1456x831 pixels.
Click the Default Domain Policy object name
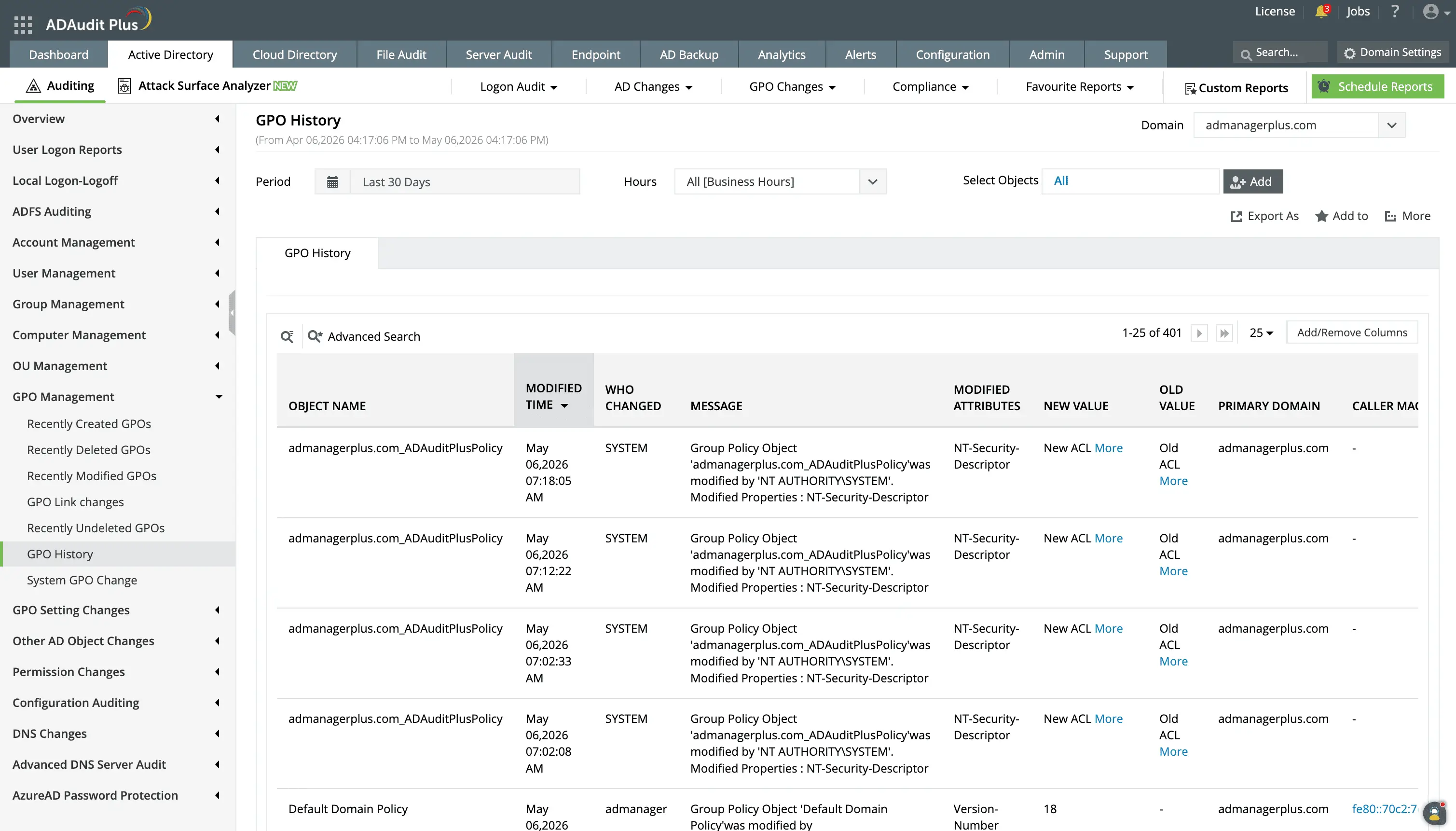(348, 809)
